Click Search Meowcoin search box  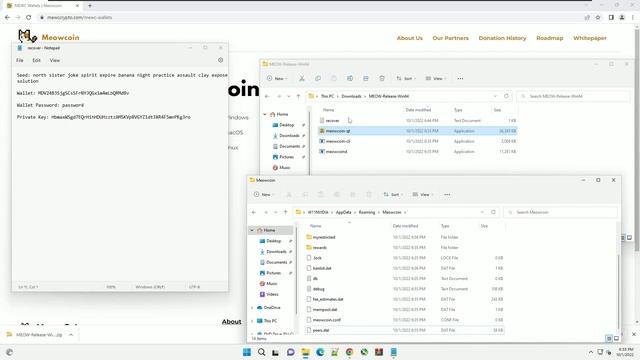tap(560, 212)
